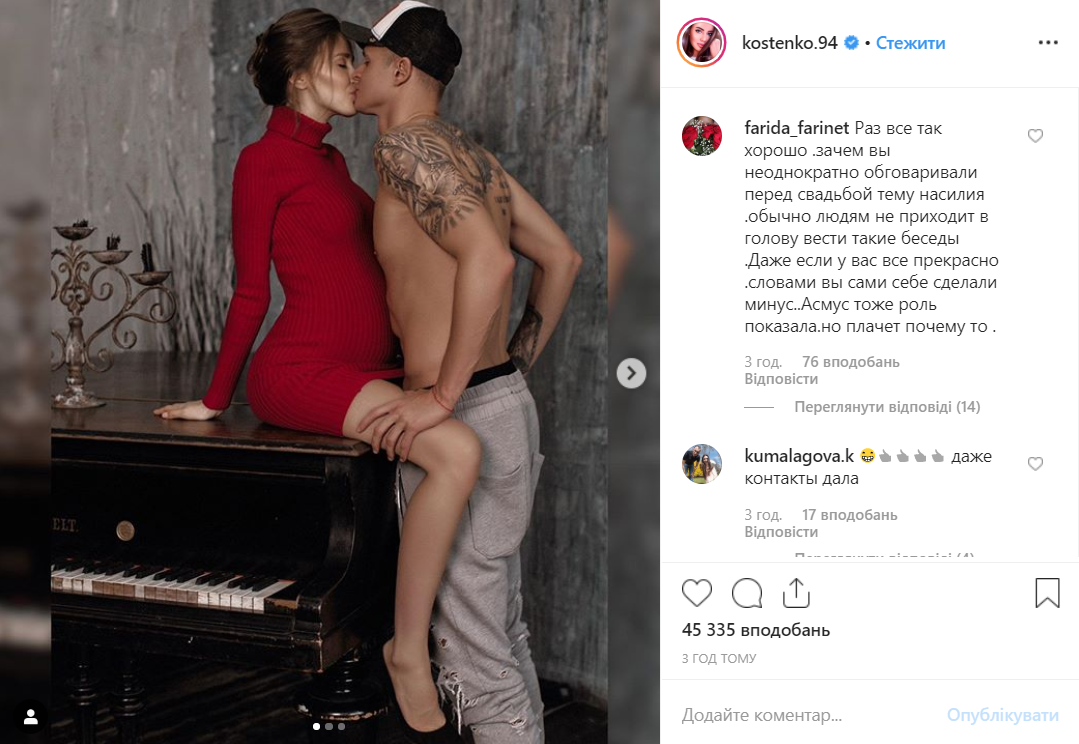
Task: Open the three-dot options menu
Action: click(1048, 43)
